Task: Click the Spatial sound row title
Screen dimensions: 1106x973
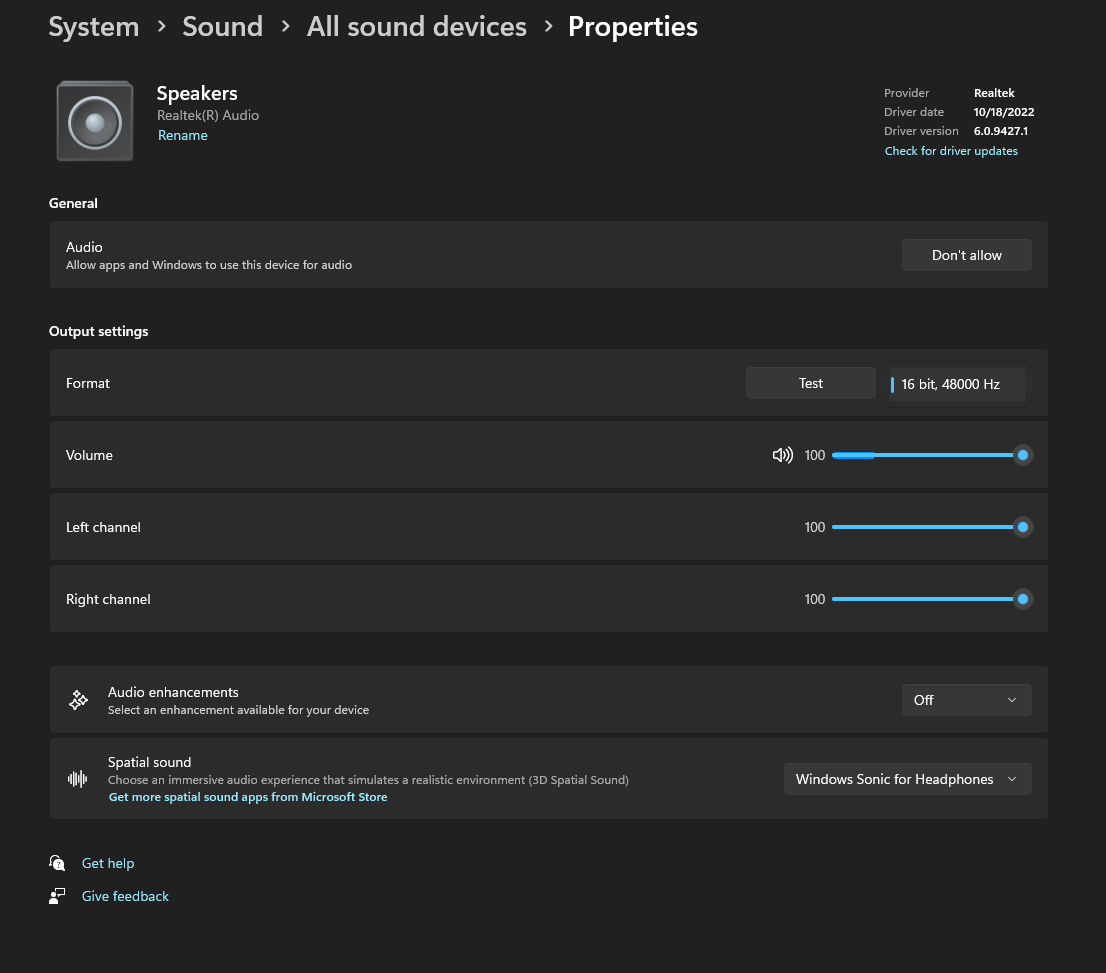Action: click(150, 762)
